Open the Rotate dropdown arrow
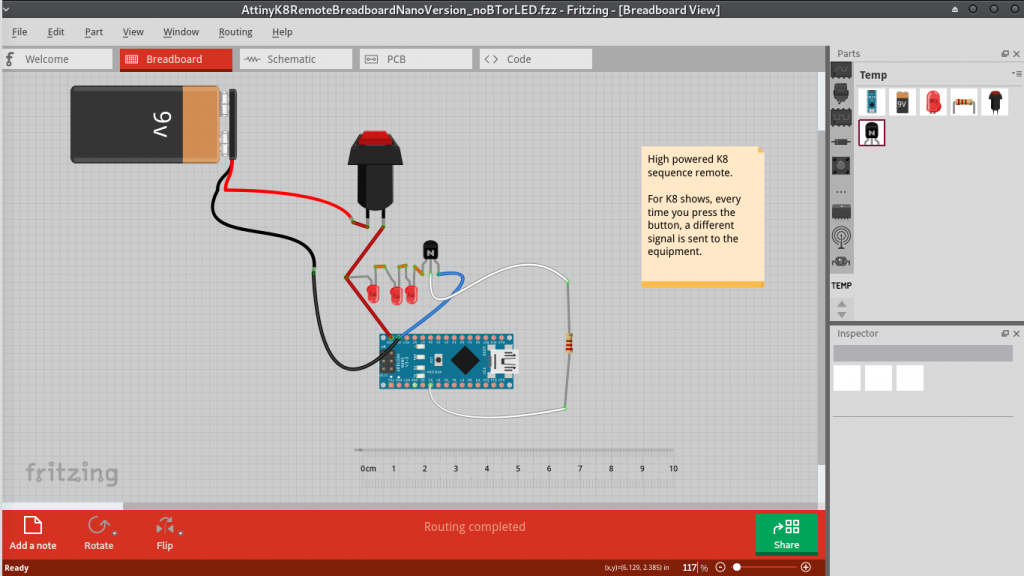This screenshot has height=576, width=1024. coord(115,534)
